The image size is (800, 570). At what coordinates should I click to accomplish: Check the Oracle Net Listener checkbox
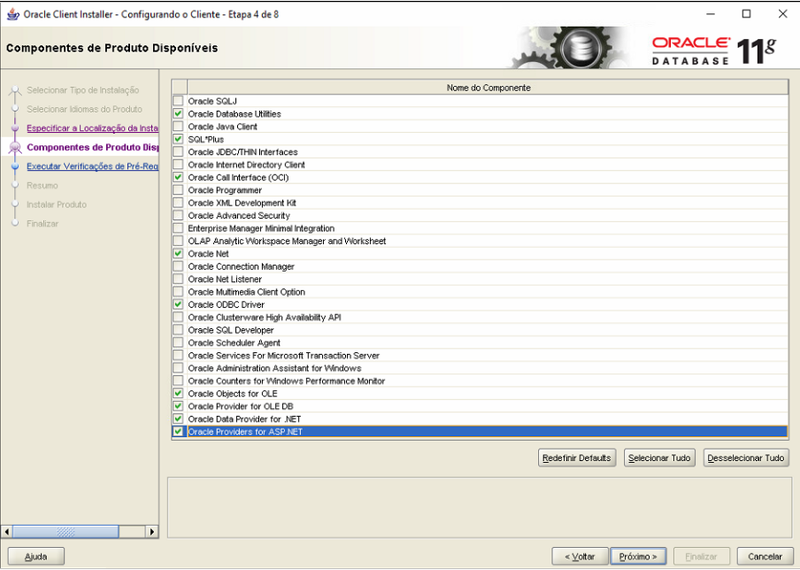(178, 279)
